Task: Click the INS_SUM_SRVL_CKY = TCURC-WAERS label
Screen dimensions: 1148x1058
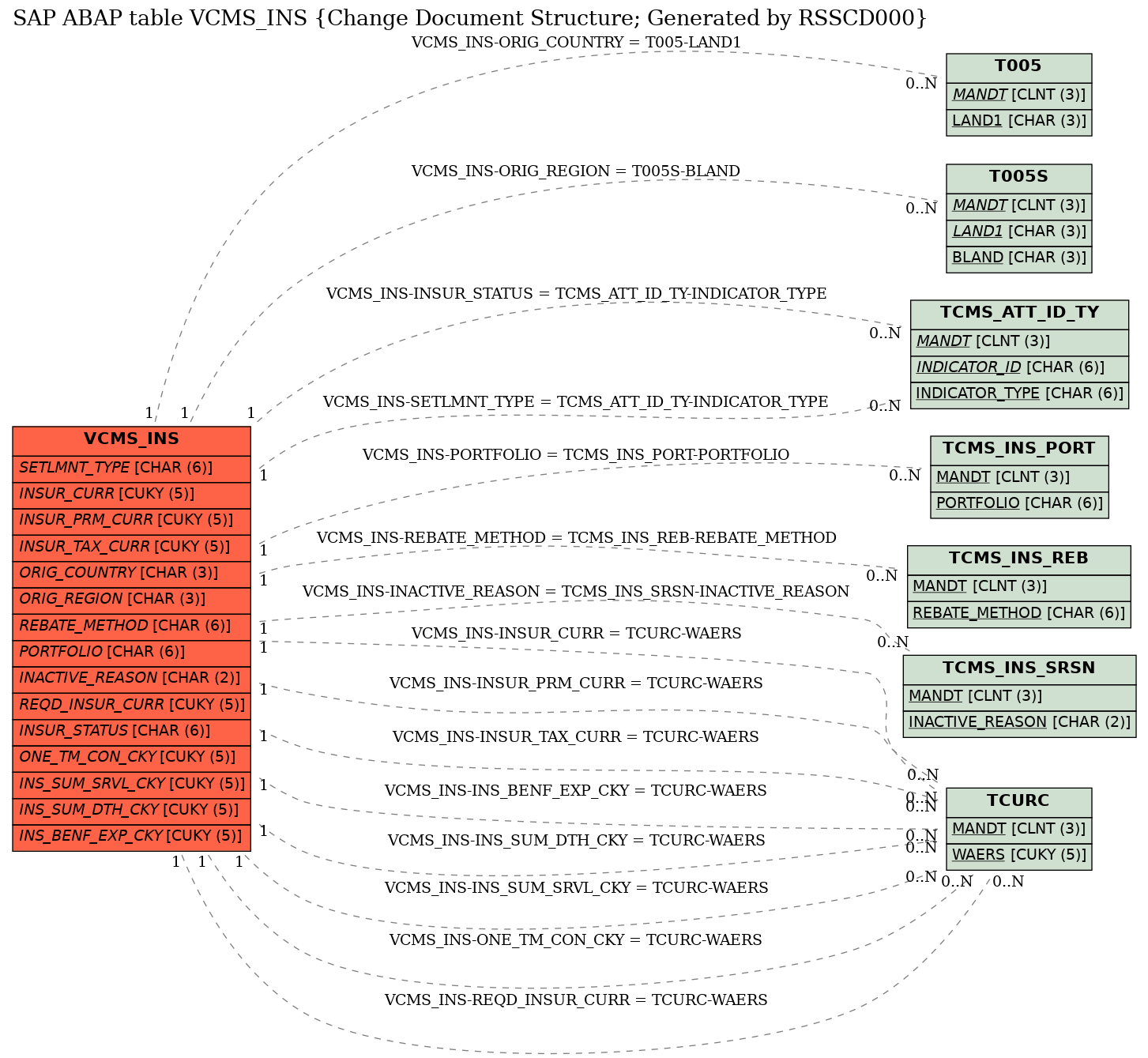Action: tap(576, 888)
